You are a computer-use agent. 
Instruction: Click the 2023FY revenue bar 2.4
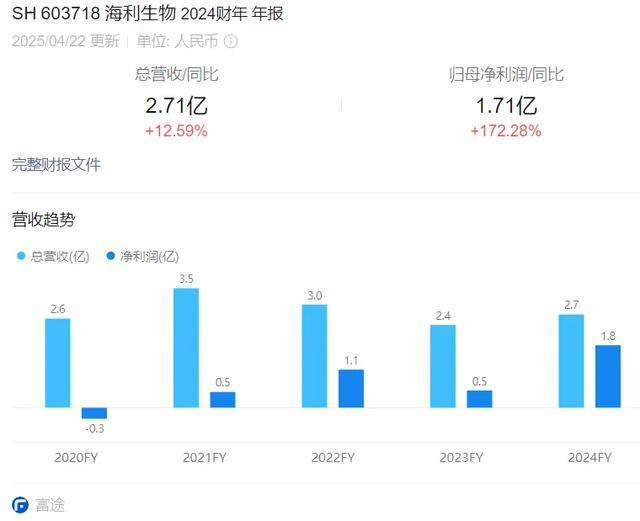point(443,366)
